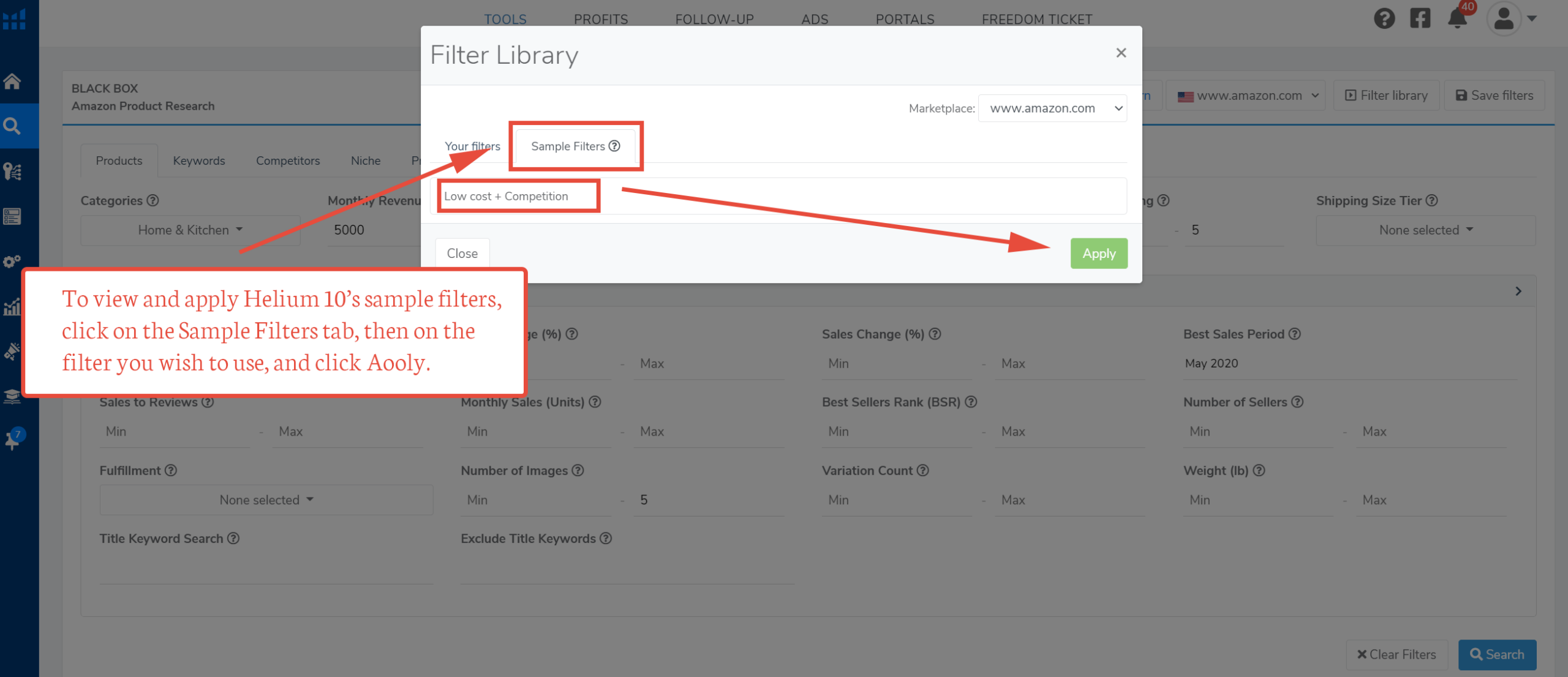Select the Sample Filters tab
1568x677 pixels.
[x=568, y=146]
